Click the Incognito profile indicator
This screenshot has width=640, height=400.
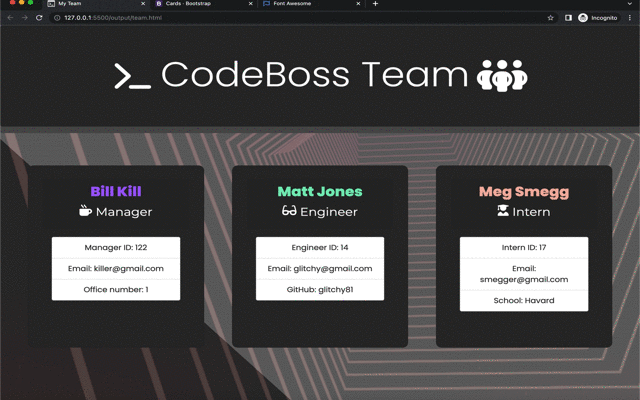(x=598, y=18)
